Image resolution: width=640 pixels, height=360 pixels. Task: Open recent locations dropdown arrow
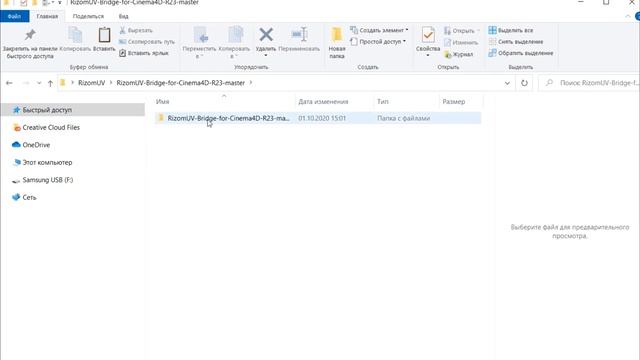click(x=39, y=83)
